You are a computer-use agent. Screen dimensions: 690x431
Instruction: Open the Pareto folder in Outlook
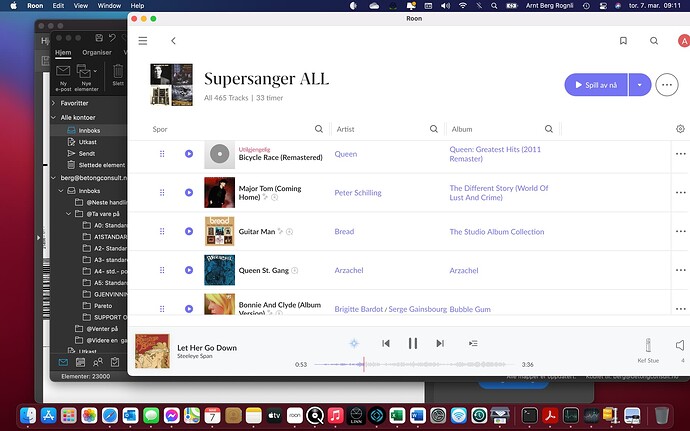click(x=103, y=306)
